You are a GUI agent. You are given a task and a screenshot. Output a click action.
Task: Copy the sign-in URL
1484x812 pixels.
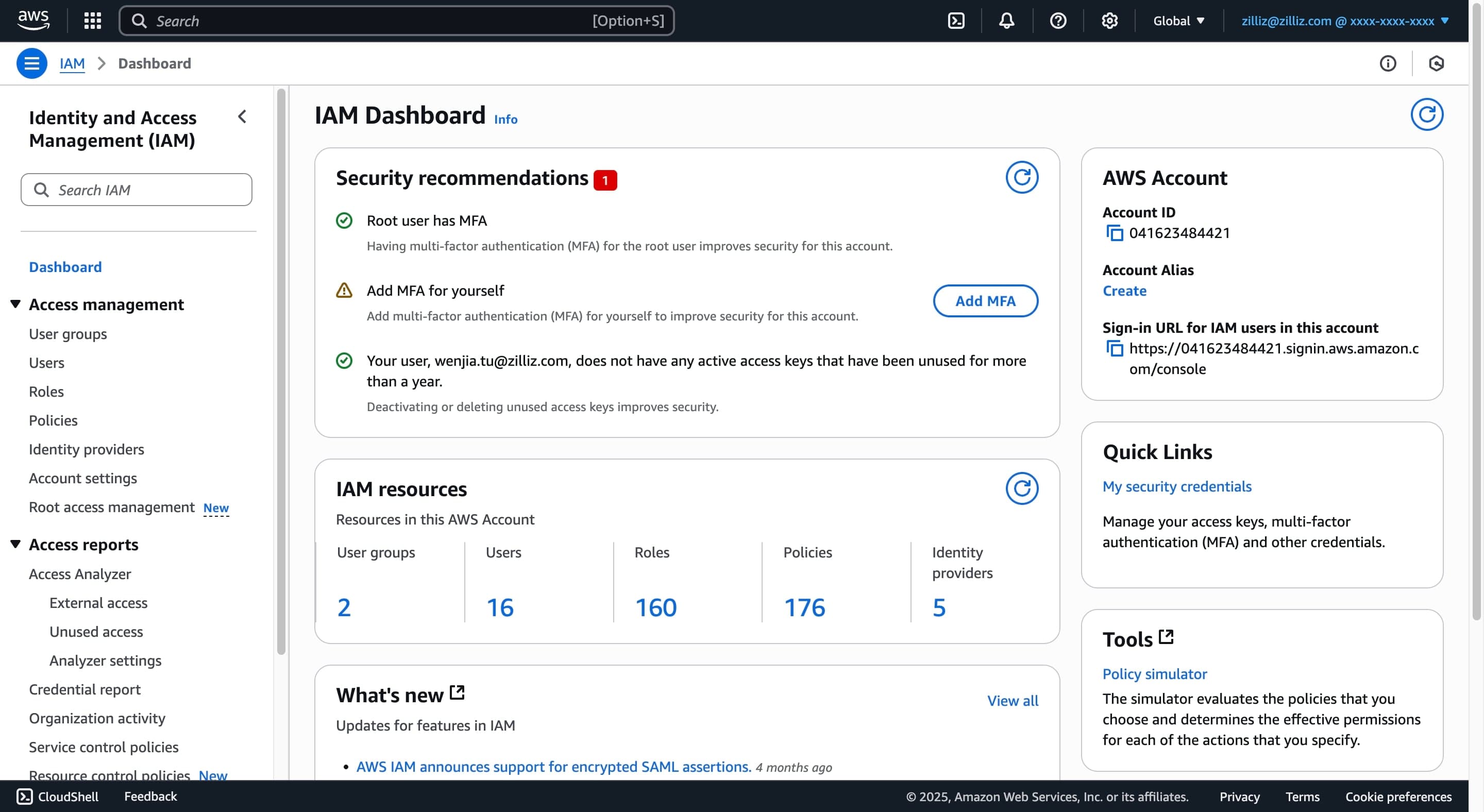(1115, 348)
